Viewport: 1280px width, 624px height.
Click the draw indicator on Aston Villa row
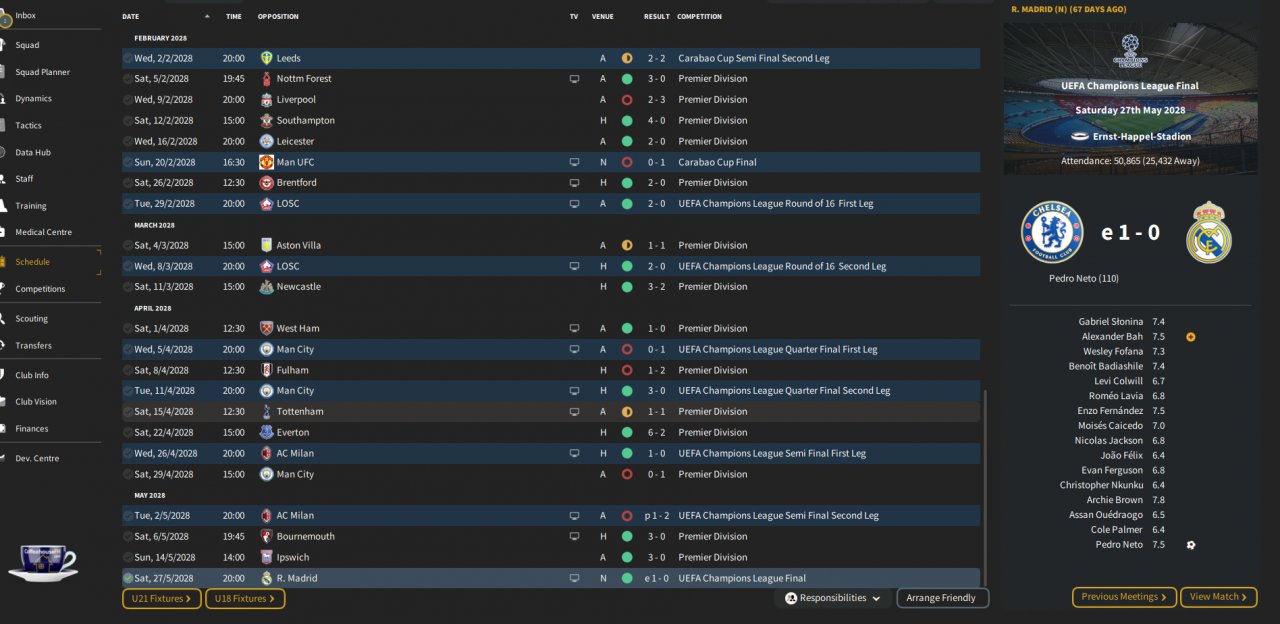[x=627, y=245]
